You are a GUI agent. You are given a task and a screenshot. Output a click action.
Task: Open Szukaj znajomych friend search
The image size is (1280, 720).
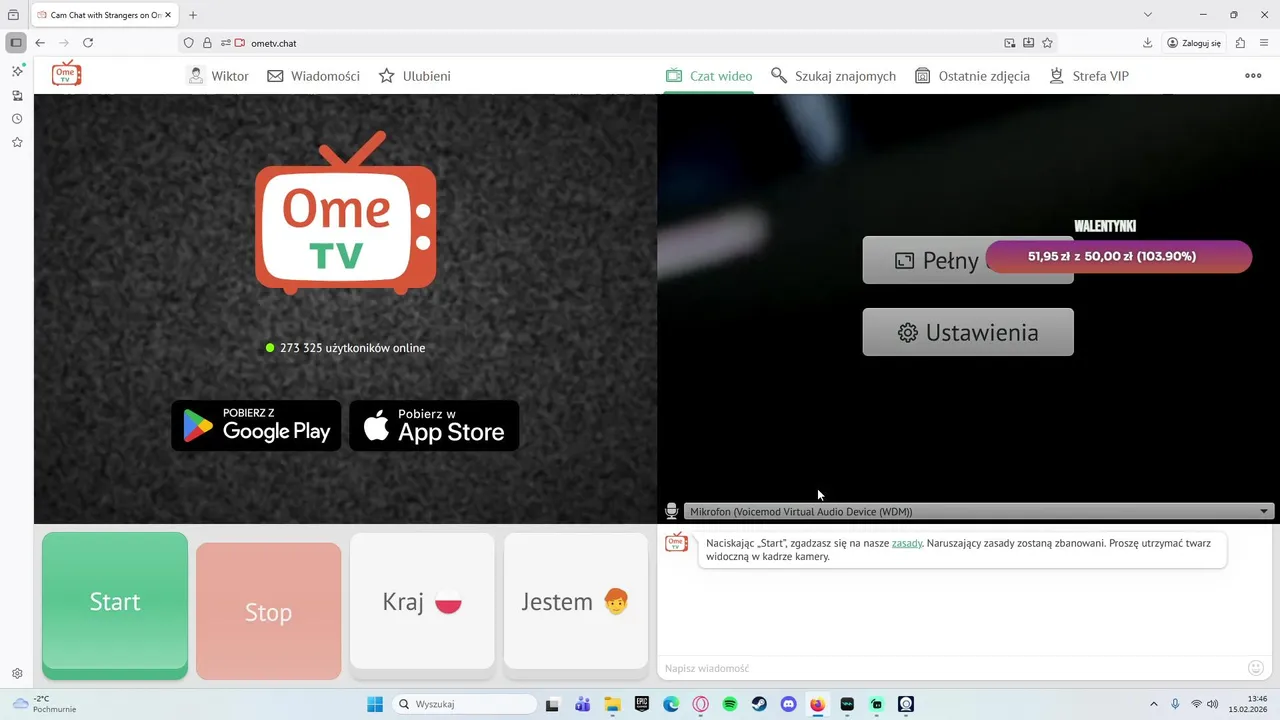pos(833,76)
